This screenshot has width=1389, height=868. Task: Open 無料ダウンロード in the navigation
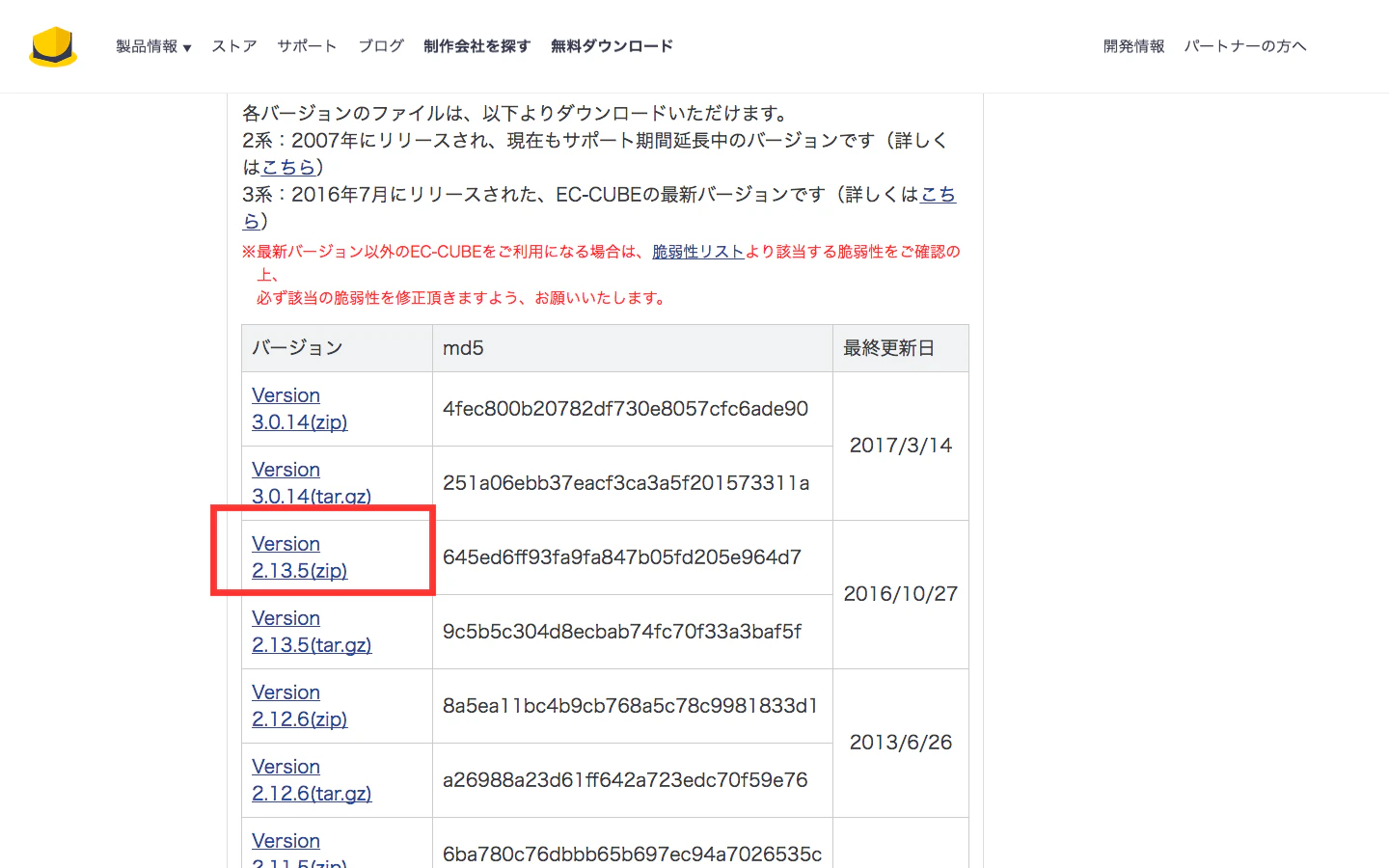coord(612,46)
